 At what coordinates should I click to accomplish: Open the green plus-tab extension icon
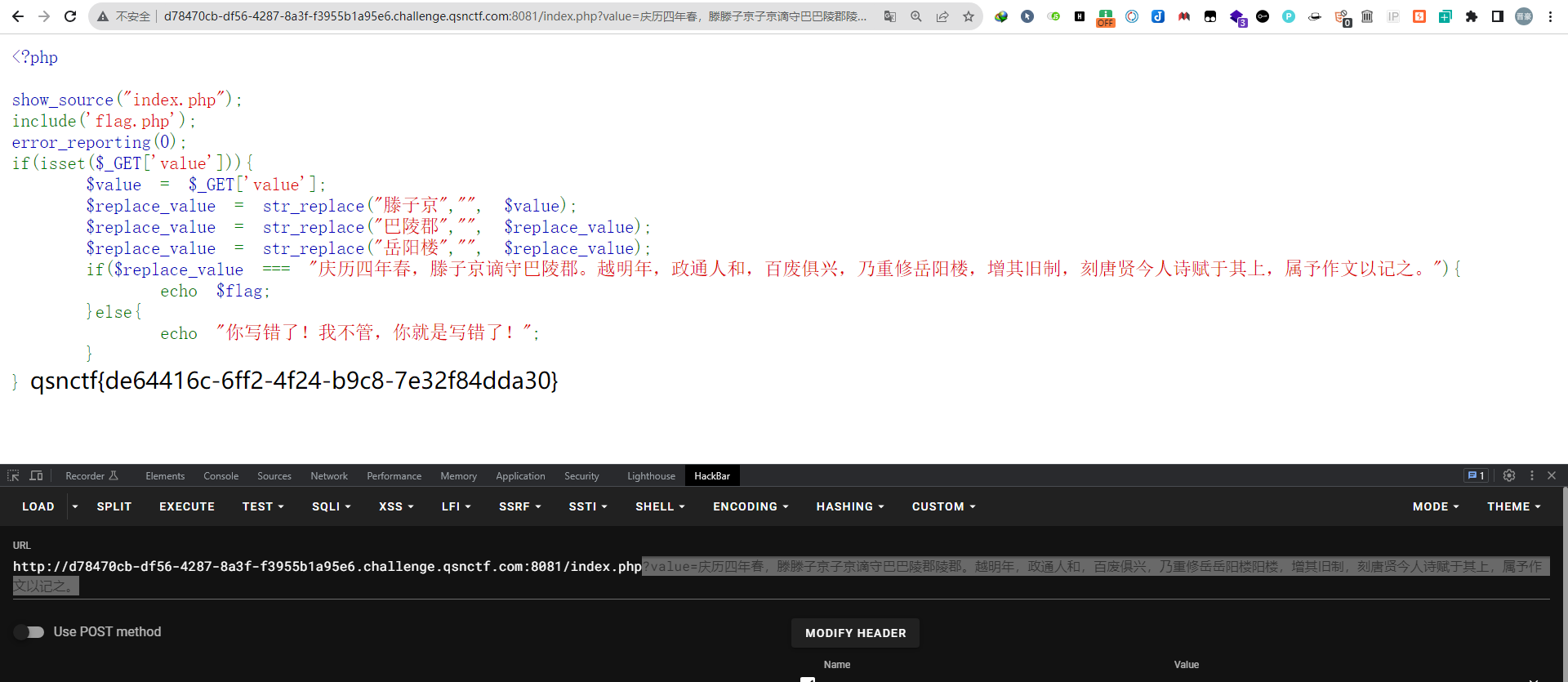1445,16
